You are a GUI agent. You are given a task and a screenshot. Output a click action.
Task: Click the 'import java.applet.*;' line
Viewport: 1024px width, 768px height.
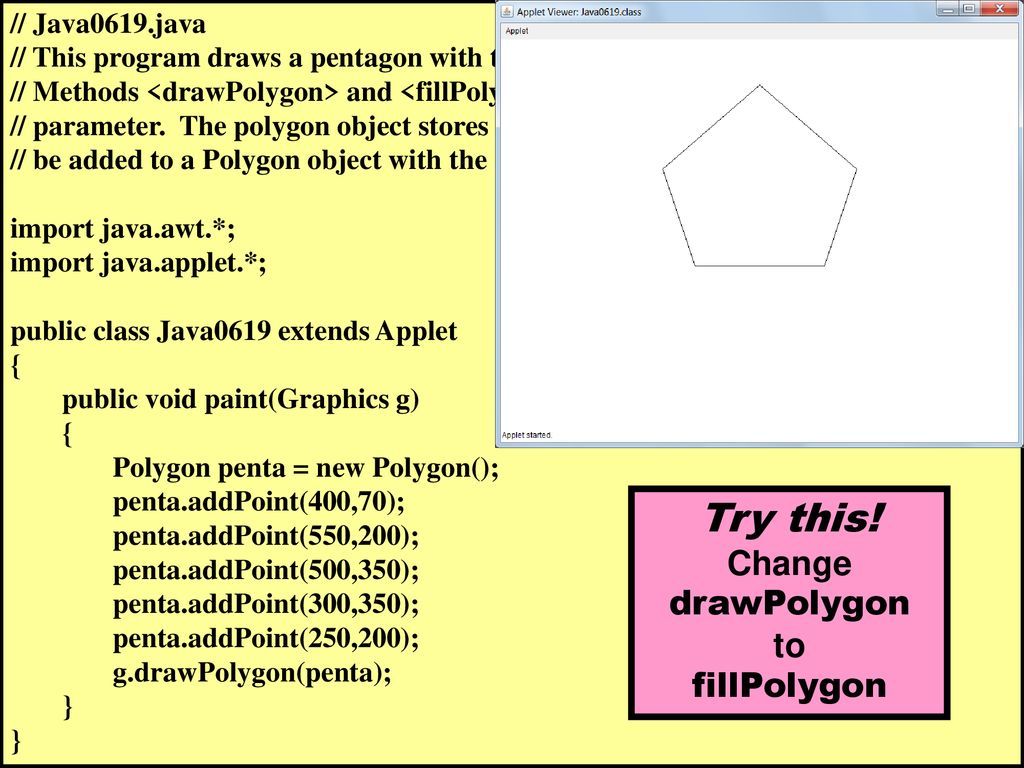[x=138, y=263]
